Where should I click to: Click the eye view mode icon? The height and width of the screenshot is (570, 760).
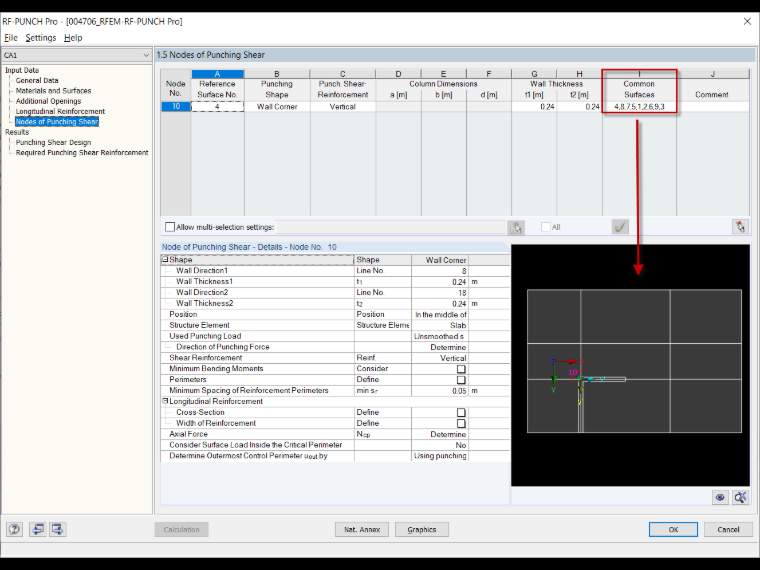tap(720, 497)
